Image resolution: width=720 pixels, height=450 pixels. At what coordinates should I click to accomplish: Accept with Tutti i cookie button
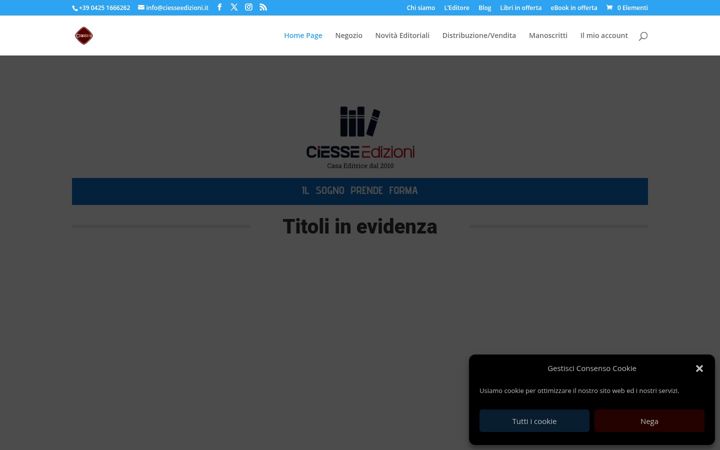coord(534,421)
